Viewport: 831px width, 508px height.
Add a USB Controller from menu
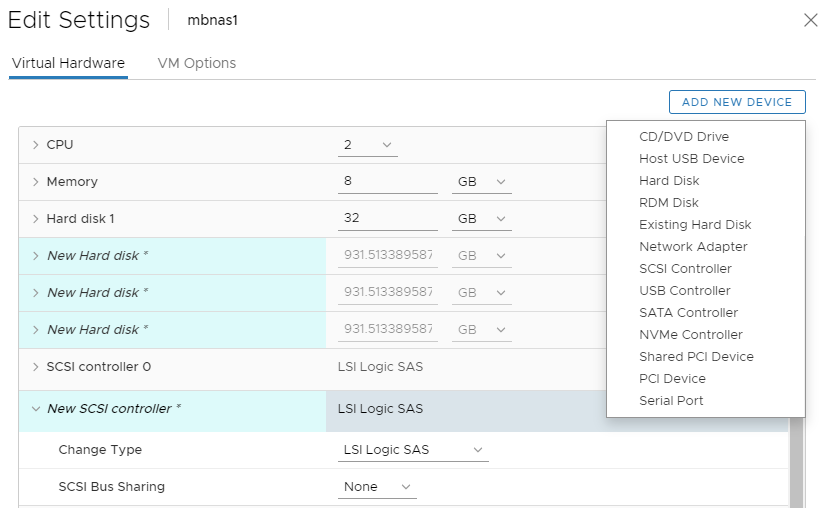pyautogui.click(x=685, y=290)
